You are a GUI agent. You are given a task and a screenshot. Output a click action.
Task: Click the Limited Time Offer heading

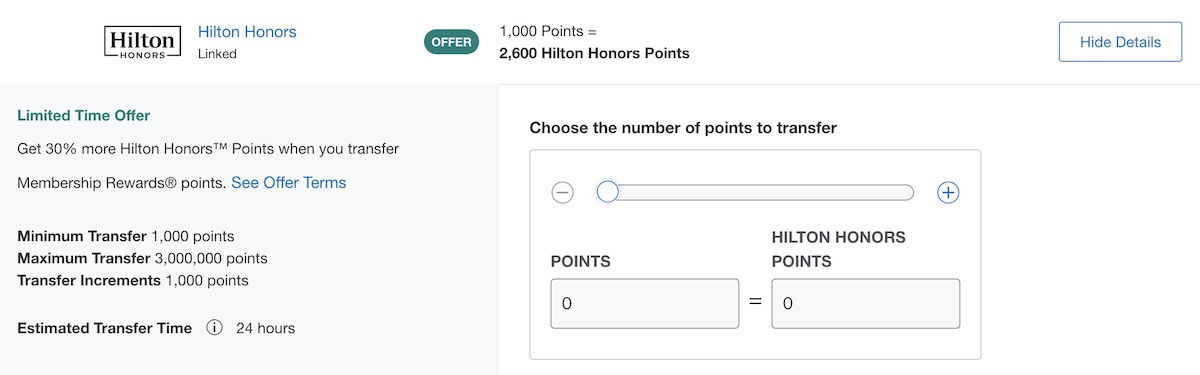click(x=84, y=116)
